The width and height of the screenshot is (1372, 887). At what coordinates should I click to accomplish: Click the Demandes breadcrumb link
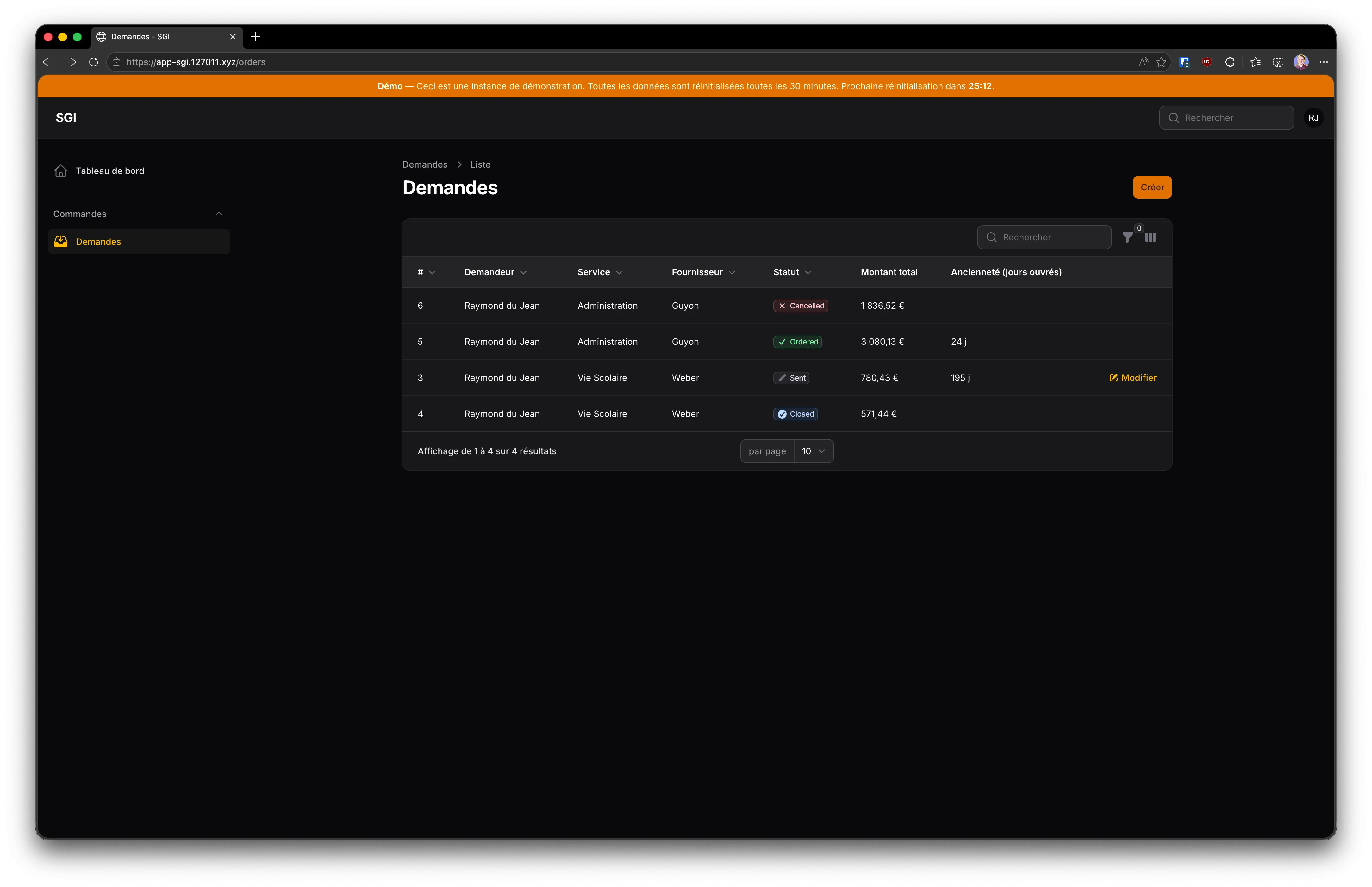pos(425,165)
